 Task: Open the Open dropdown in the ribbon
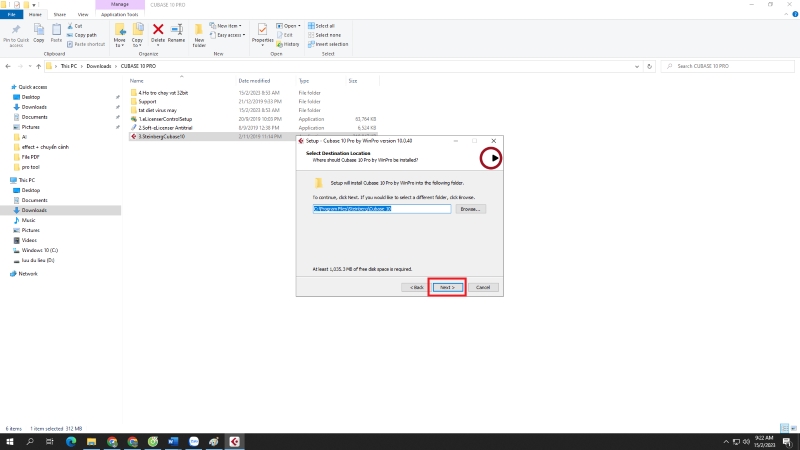pos(288,26)
